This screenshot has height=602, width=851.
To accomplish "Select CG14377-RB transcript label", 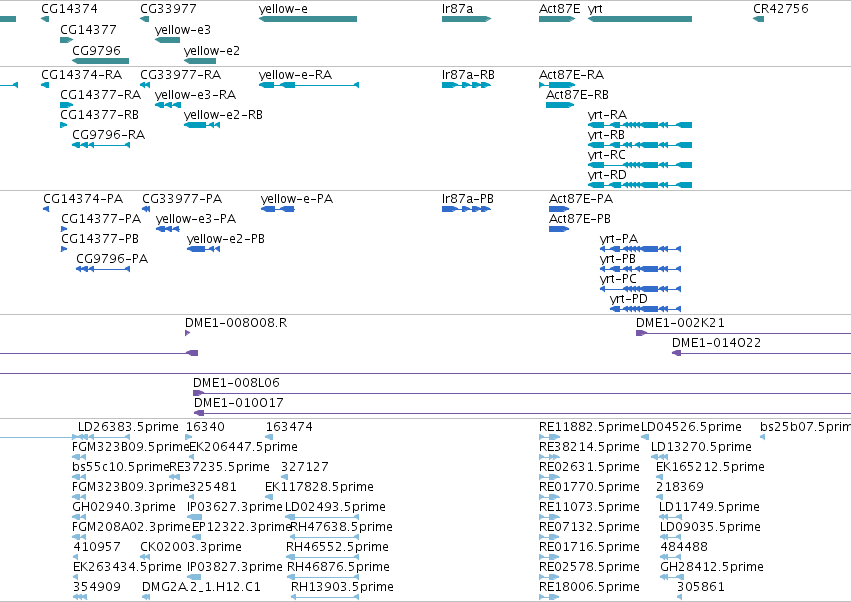I will pyautogui.click(x=99, y=115).
